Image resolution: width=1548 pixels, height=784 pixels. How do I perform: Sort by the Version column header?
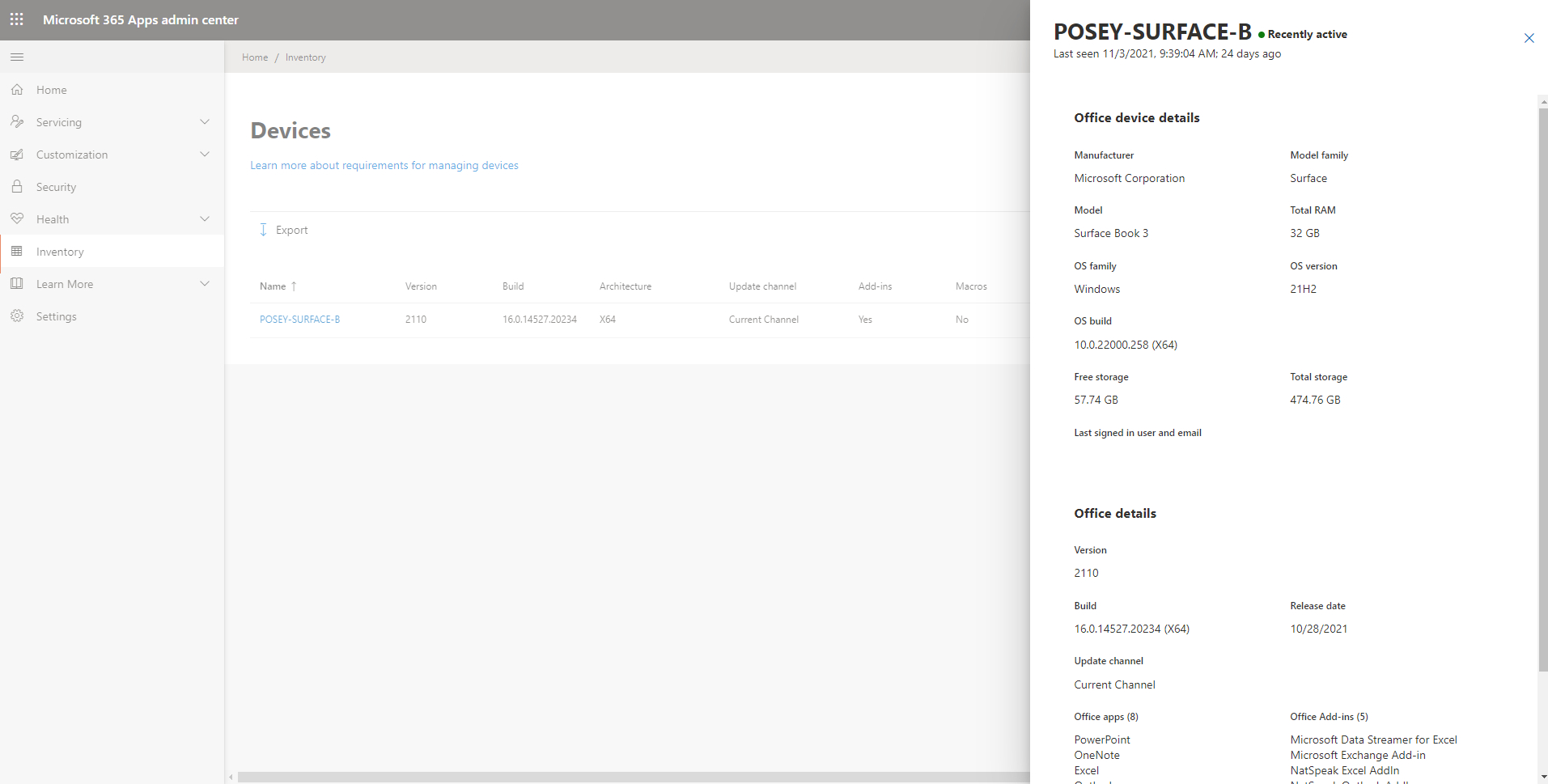[x=421, y=286]
